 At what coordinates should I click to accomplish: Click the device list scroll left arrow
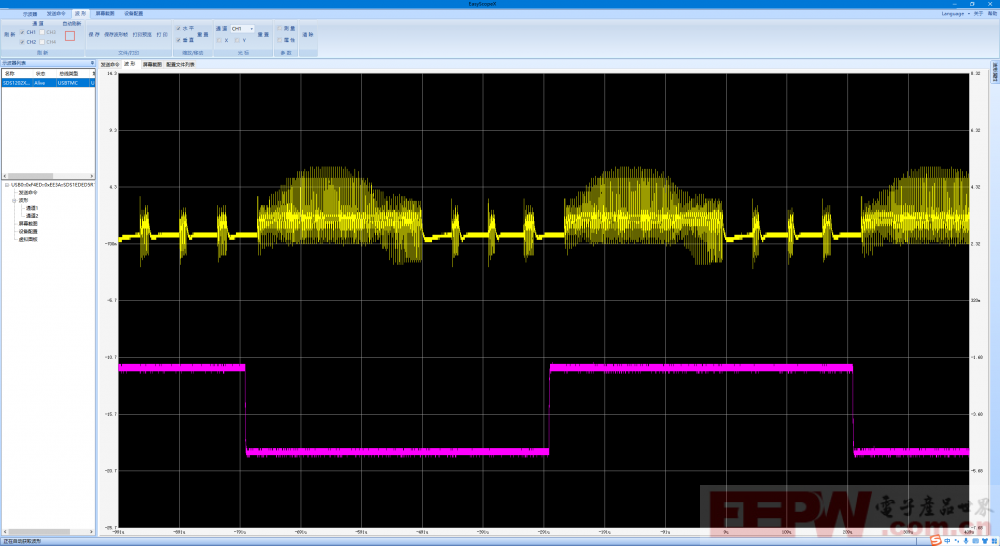(x=4, y=176)
